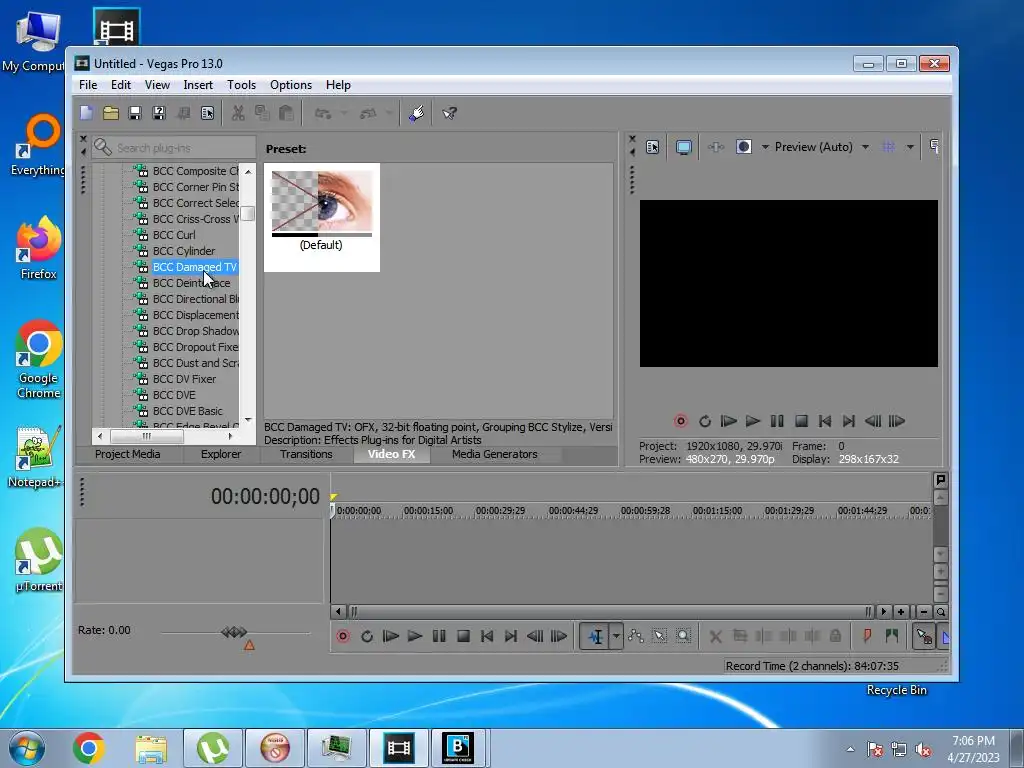Click Play From Start under preview
Image resolution: width=1024 pixels, height=768 pixels.
[x=728, y=421]
